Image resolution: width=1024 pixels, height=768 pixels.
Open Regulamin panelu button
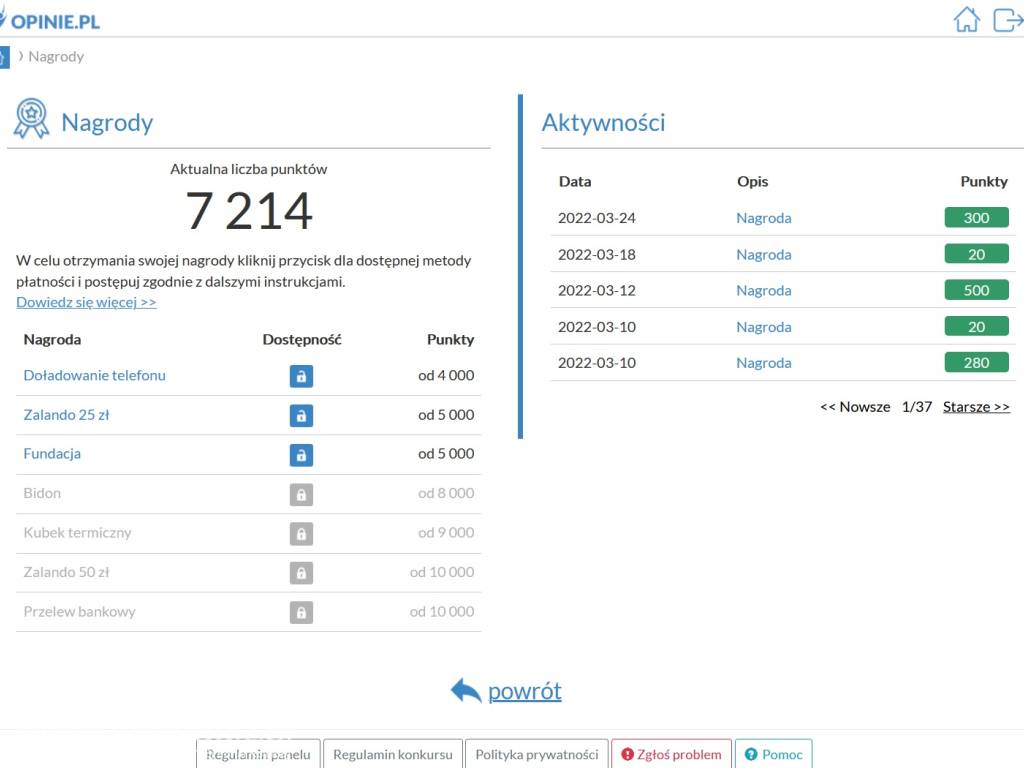pyautogui.click(x=258, y=754)
